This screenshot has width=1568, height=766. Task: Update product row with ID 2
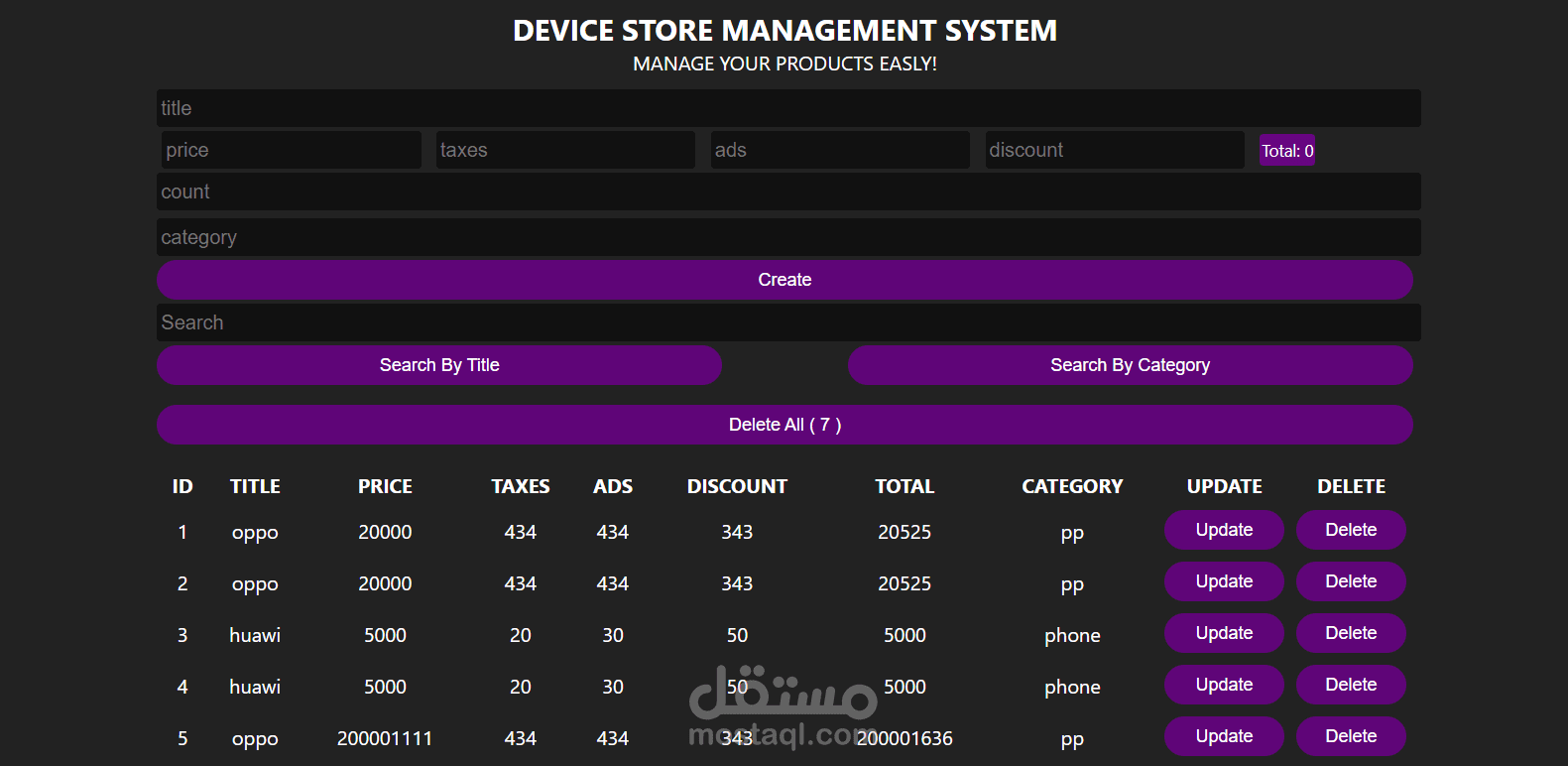point(1224,581)
